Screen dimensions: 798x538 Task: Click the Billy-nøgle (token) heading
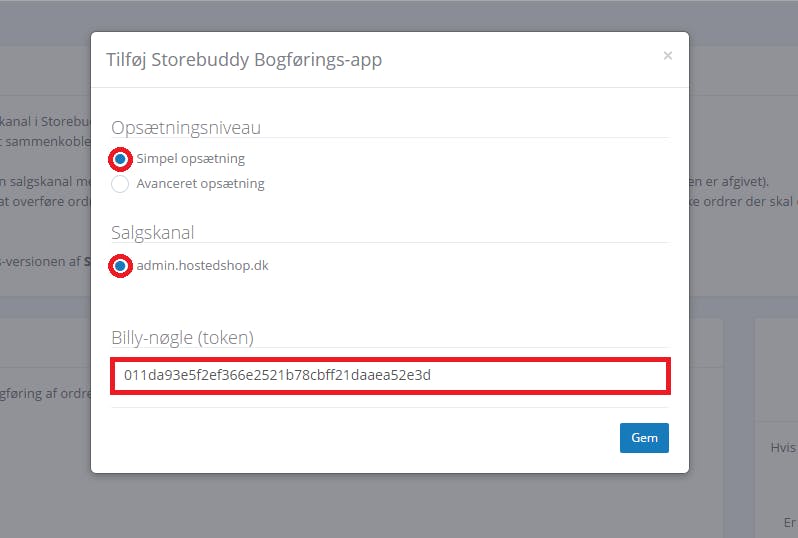(x=182, y=337)
